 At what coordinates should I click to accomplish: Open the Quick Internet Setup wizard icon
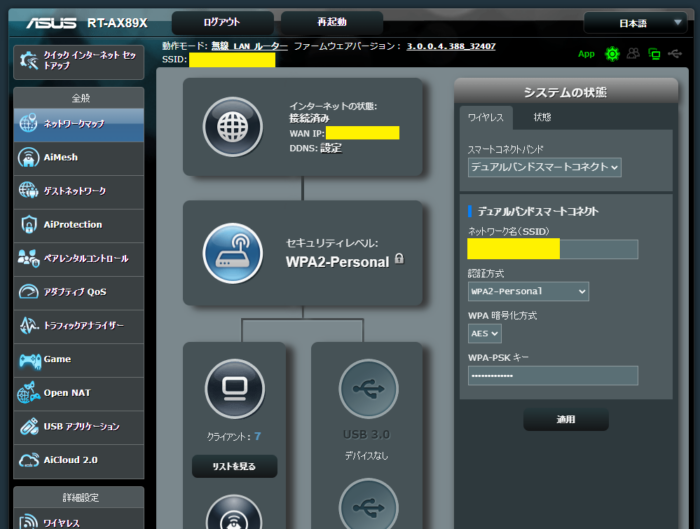29,61
